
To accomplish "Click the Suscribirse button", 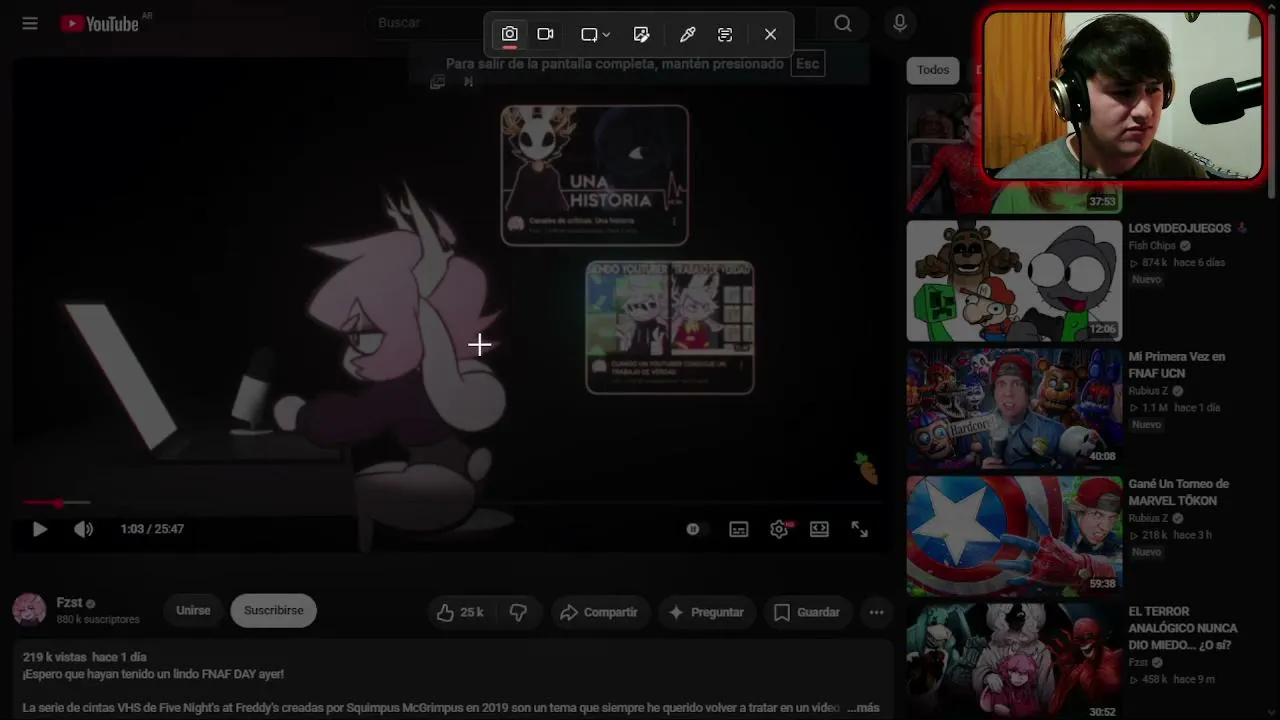I will [274, 611].
